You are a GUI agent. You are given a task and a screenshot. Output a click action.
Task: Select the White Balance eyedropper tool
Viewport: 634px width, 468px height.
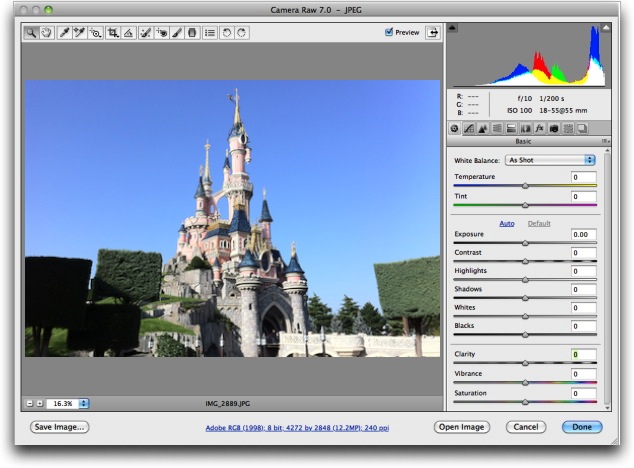[64, 33]
